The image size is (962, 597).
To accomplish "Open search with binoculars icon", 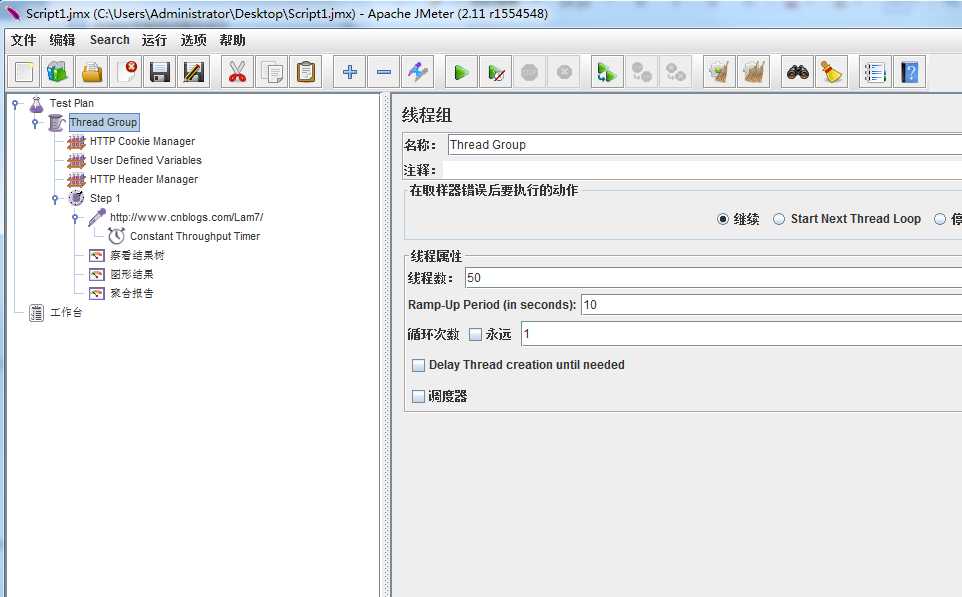I will click(x=797, y=72).
